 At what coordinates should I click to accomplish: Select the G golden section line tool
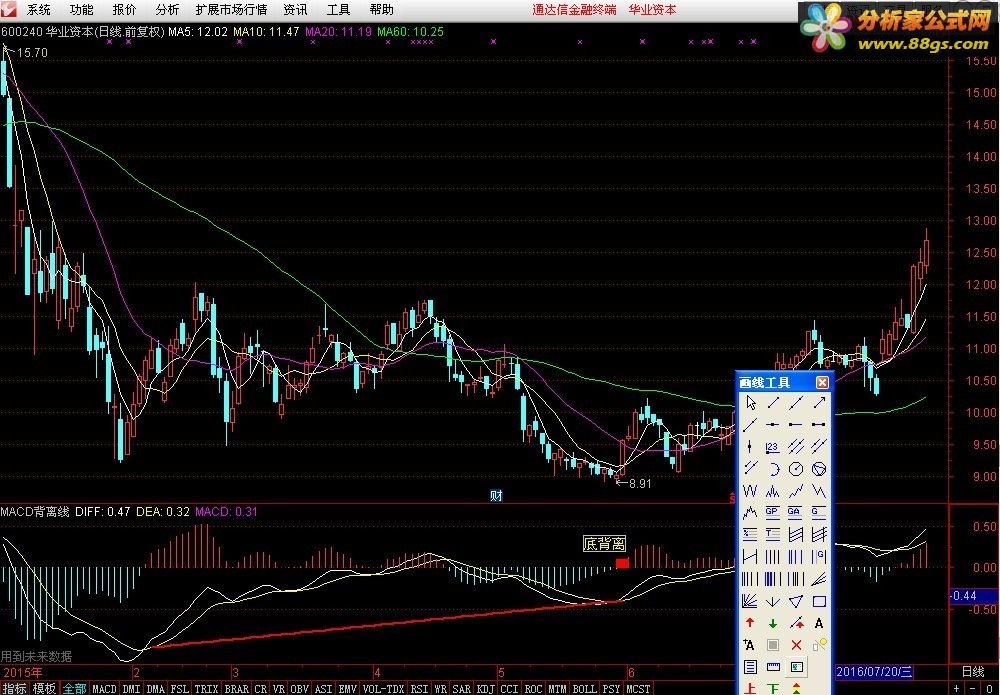tap(820, 512)
